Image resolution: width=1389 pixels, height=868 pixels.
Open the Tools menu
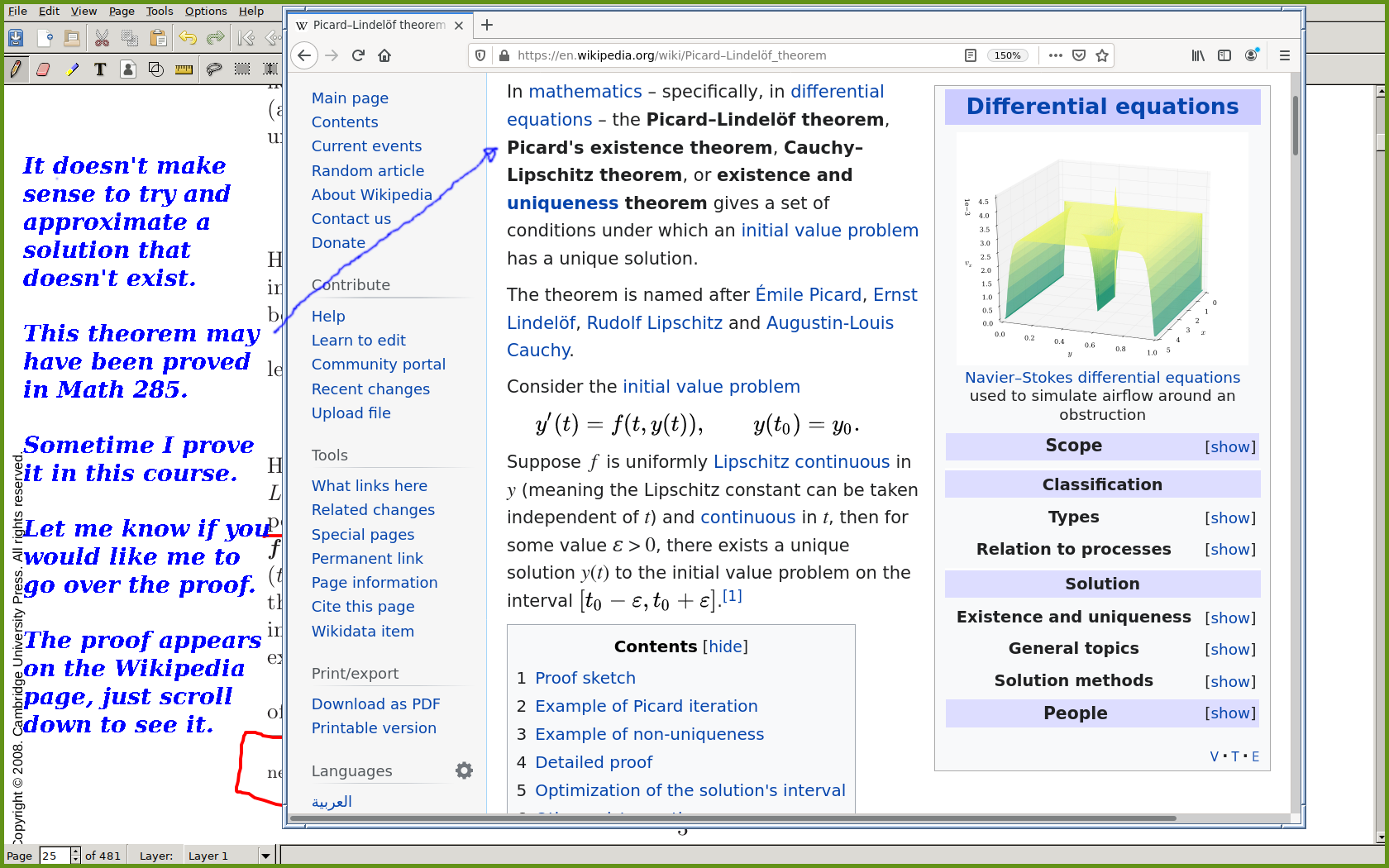160,11
